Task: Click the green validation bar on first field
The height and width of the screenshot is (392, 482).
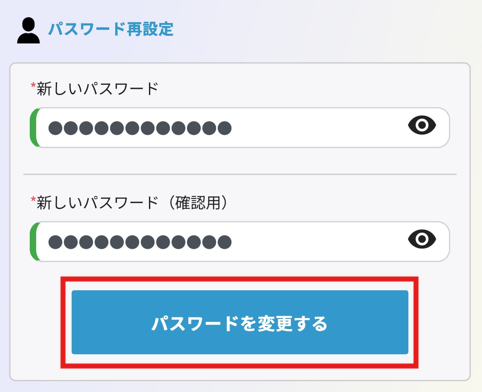Action: pyautogui.click(x=34, y=127)
